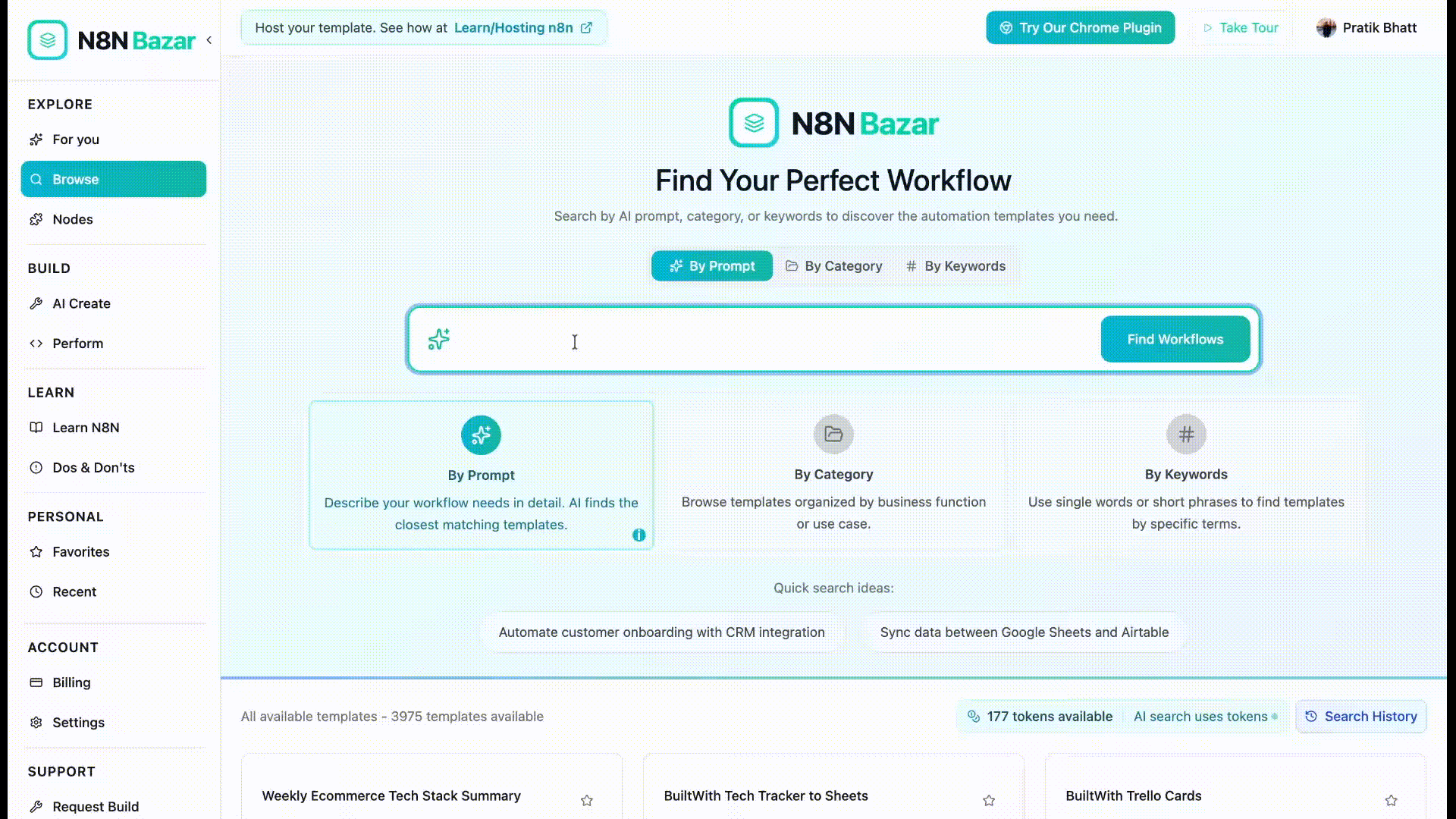The height and width of the screenshot is (819, 1456).
Task: Open the Dos & Don'ts page
Action: pyautogui.click(x=93, y=468)
